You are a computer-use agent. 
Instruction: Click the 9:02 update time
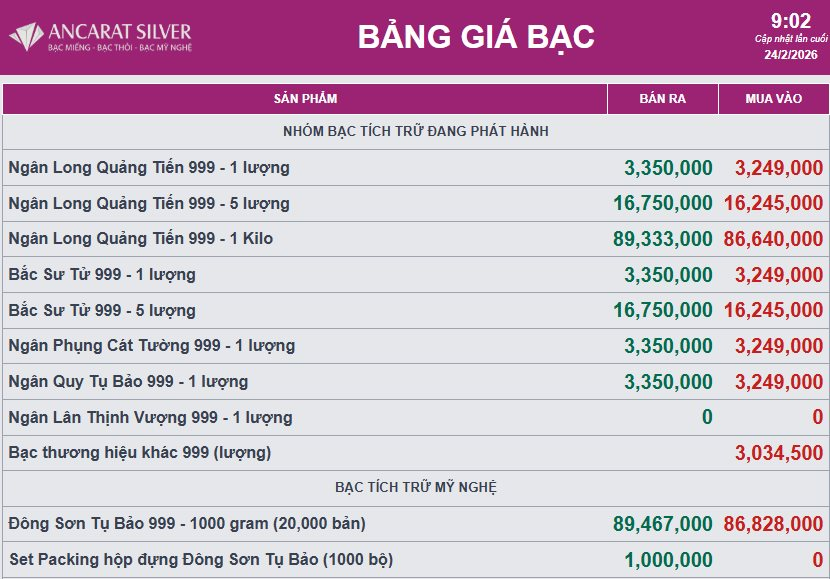pos(790,21)
